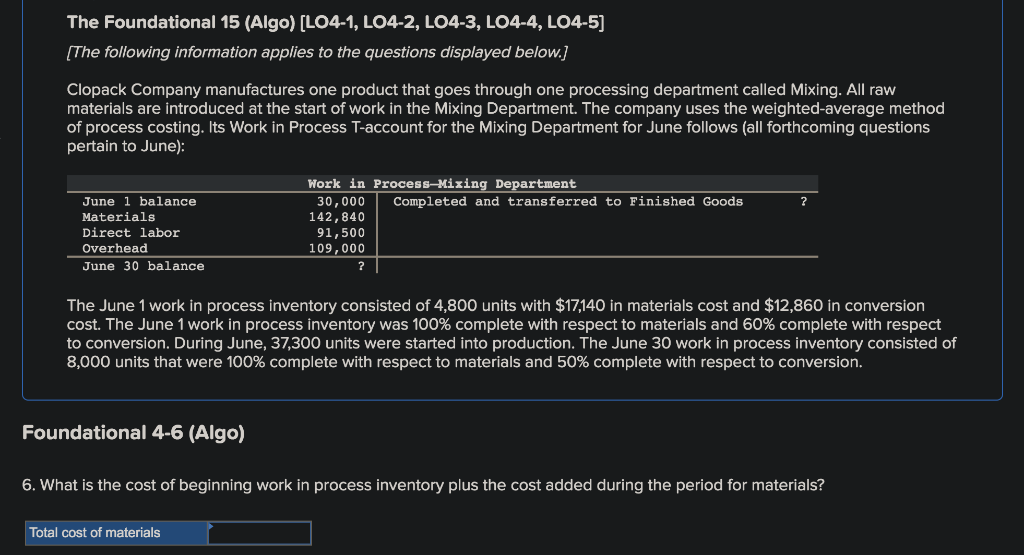Click the Total cost of materials answer field
Viewport: 1024px width, 555px height.
coord(259,533)
